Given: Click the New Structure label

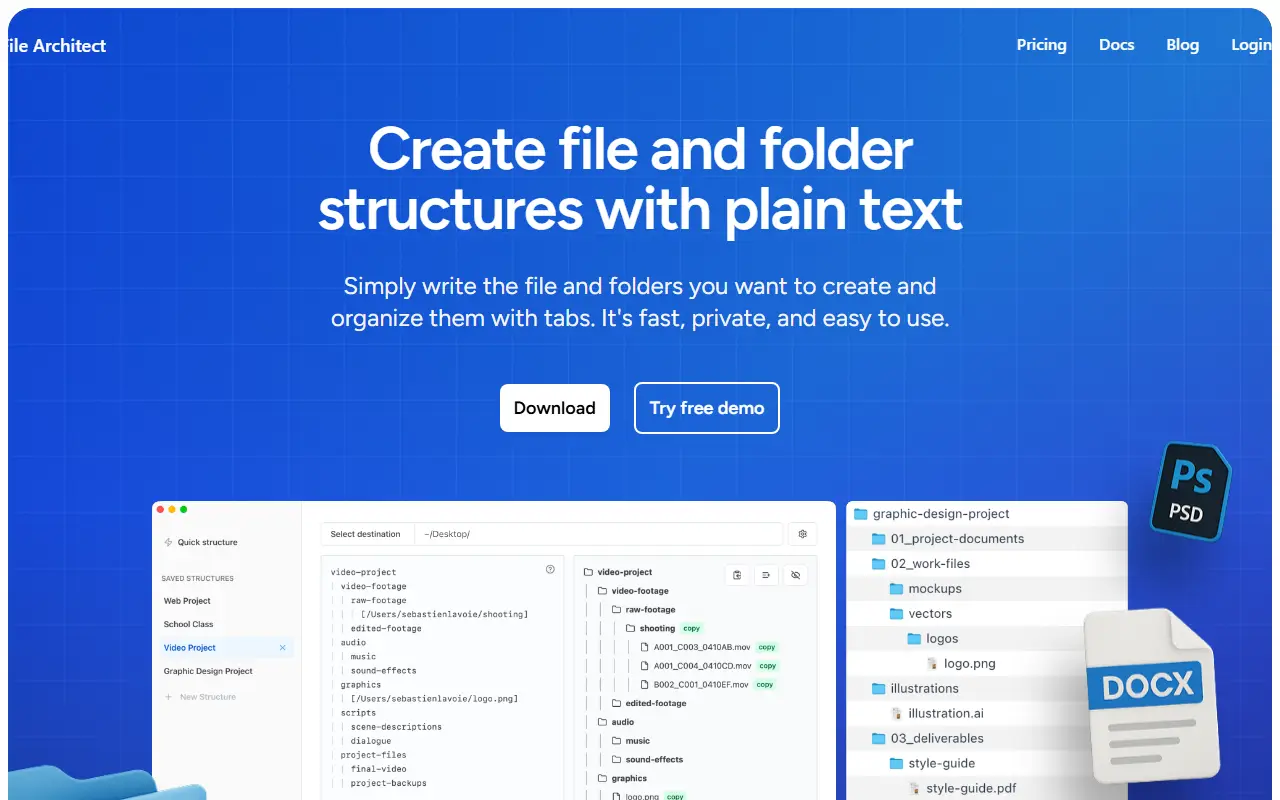Looking at the screenshot, I should click(208, 697).
